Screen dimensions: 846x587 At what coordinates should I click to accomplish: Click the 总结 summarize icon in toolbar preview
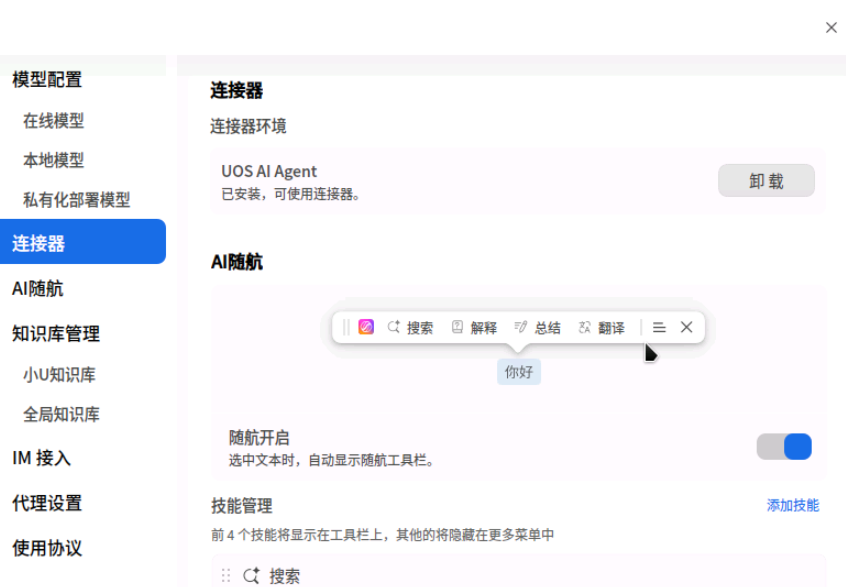point(521,327)
